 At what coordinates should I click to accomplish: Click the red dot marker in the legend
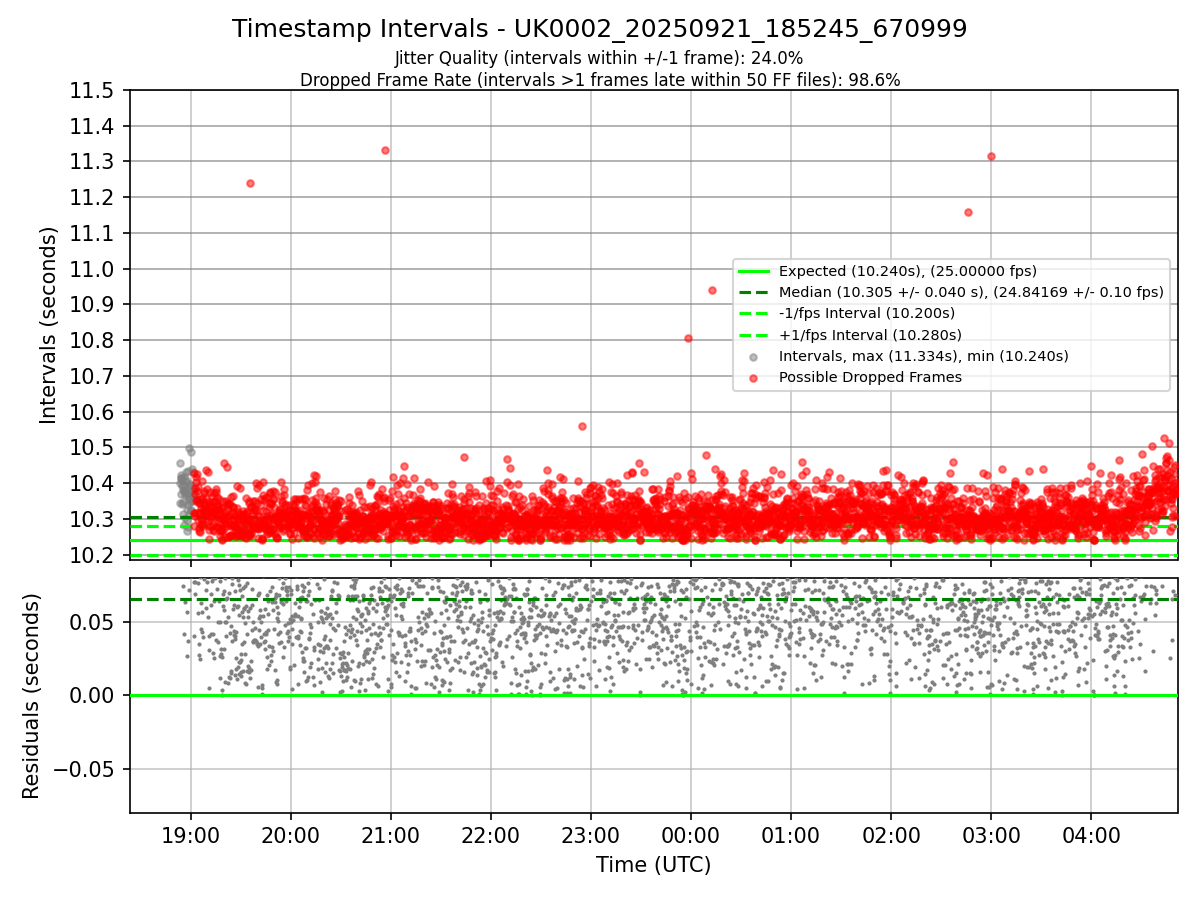(753, 378)
